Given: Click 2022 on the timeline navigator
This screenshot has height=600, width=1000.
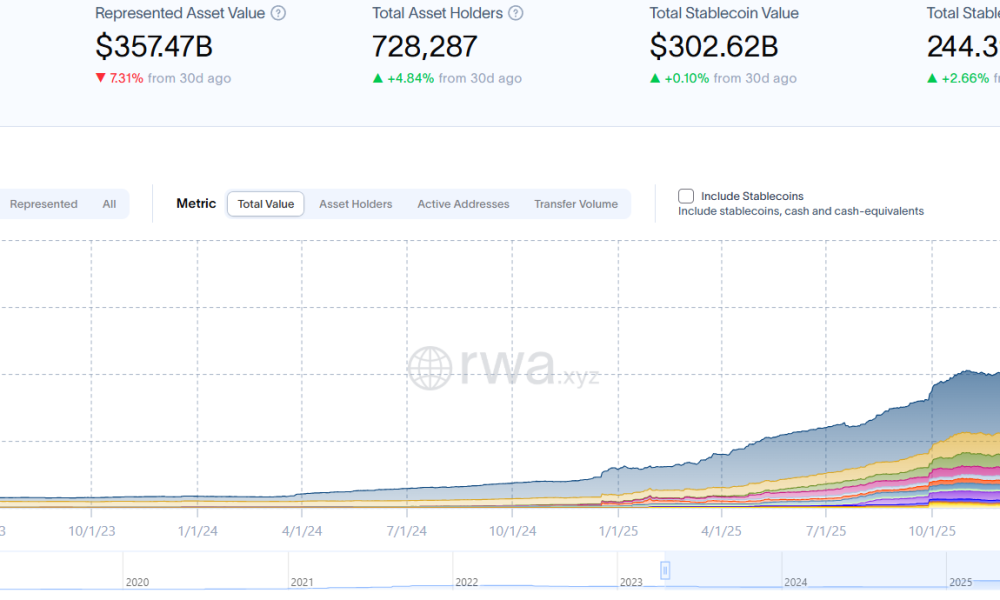Looking at the screenshot, I should [467, 582].
